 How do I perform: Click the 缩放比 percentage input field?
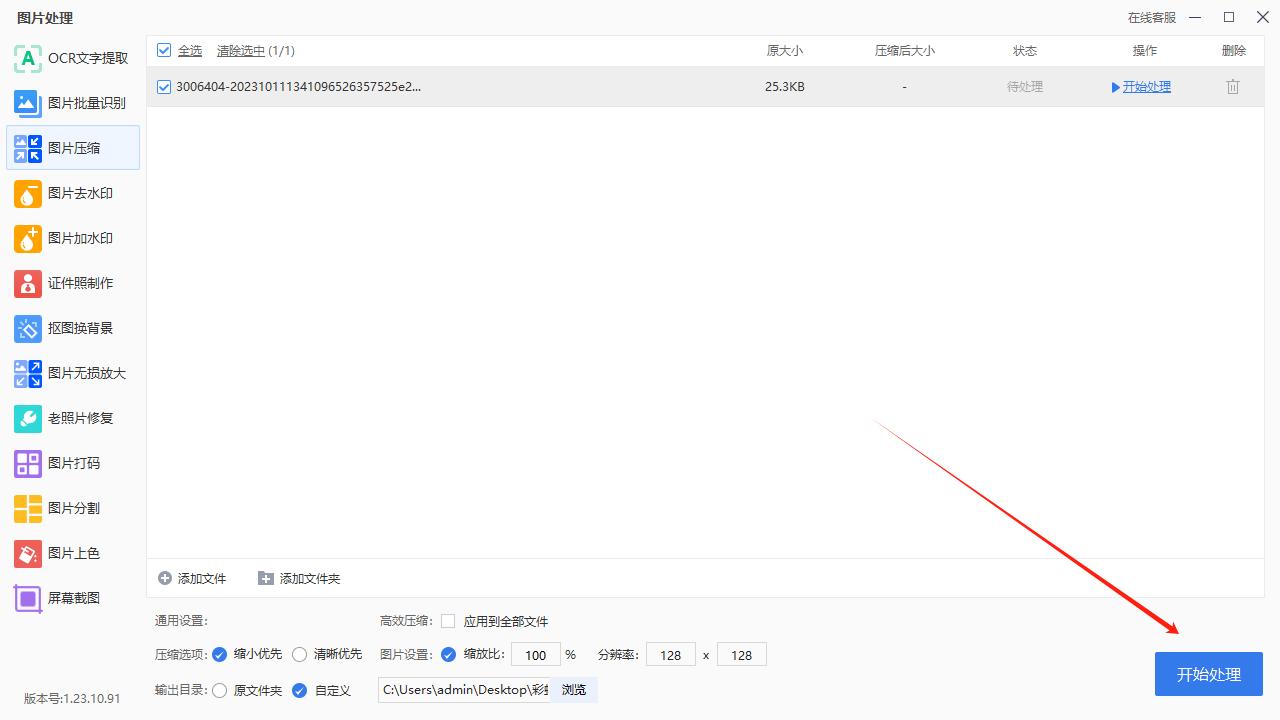click(x=536, y=654)
